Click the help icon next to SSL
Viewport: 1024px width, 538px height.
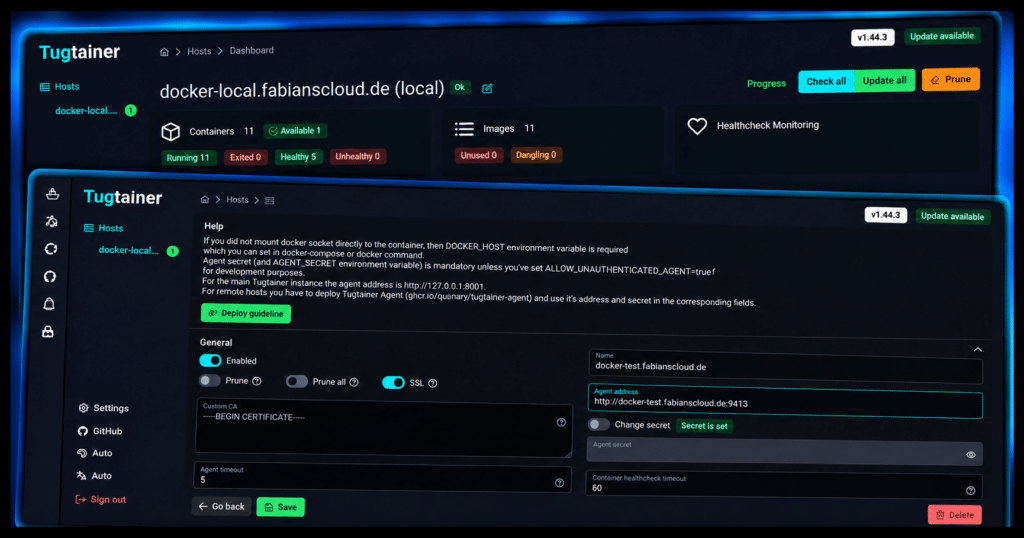tap(432, 383)
